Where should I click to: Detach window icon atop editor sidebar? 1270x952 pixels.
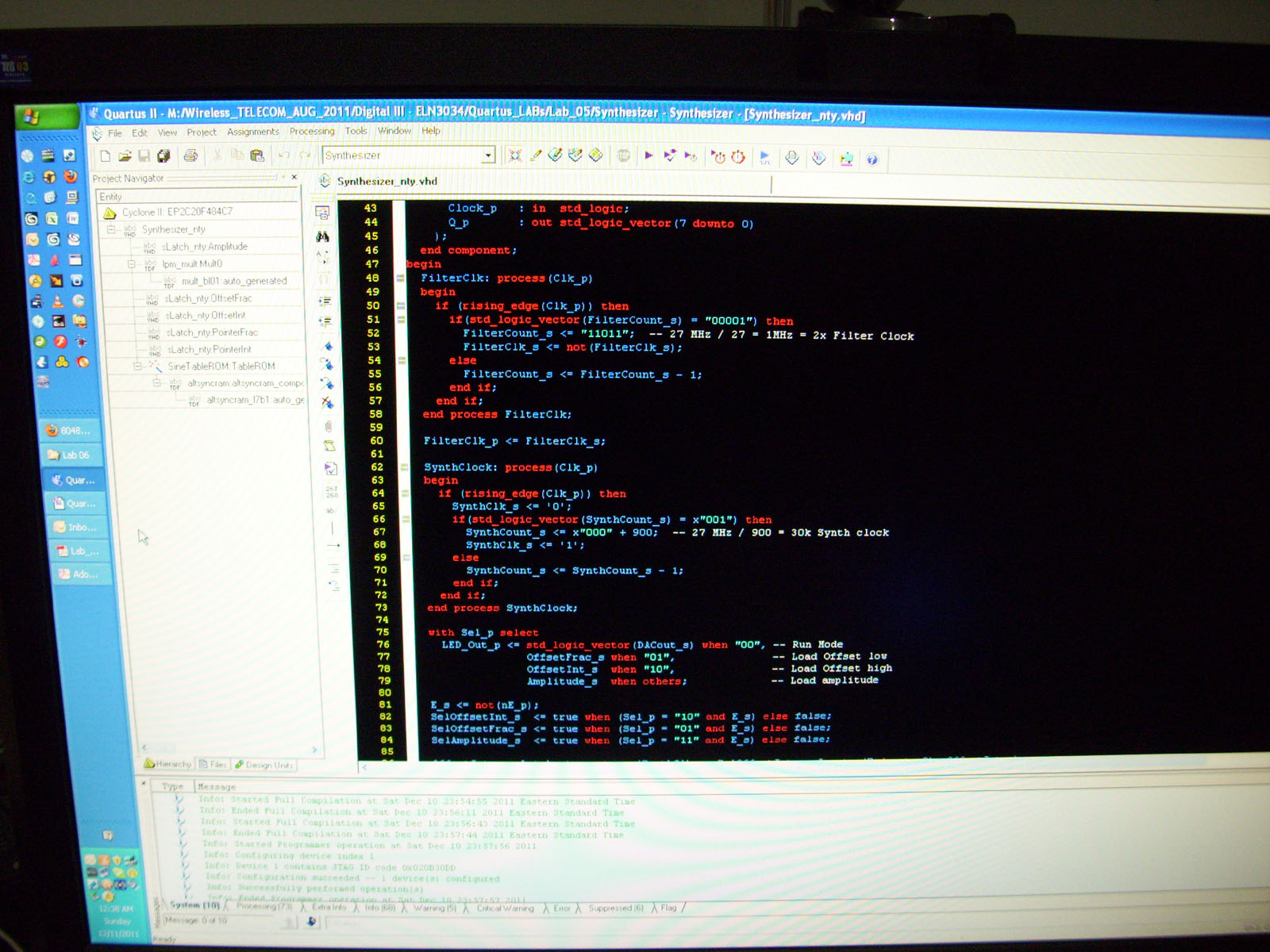tap(321, 212)
